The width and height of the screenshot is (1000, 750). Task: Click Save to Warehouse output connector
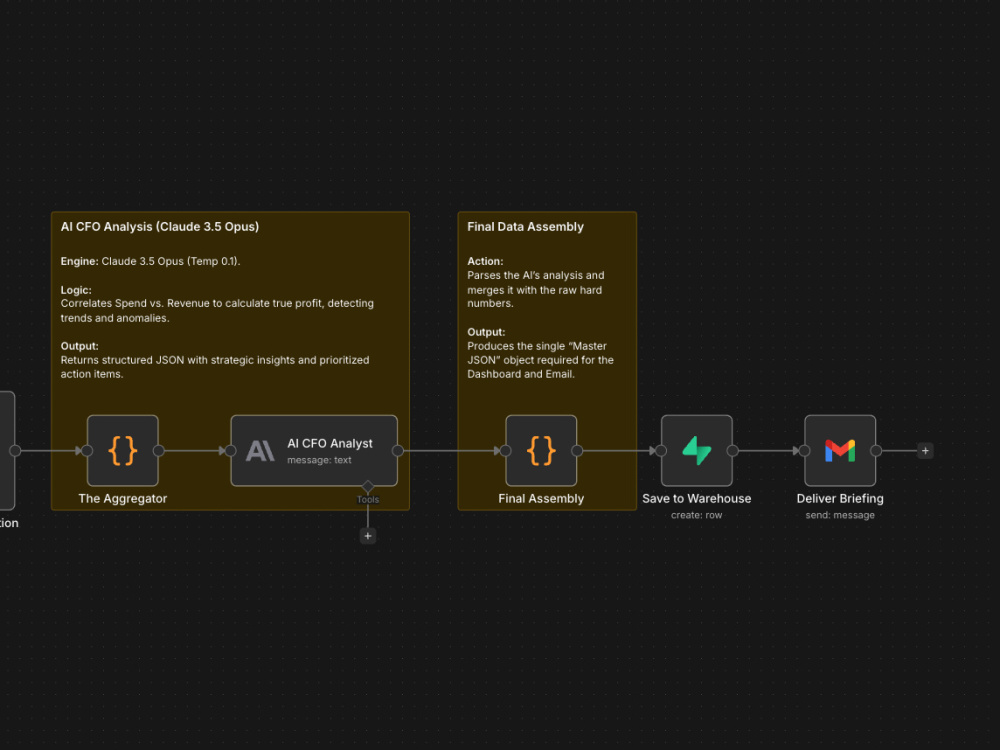[733, 451]
